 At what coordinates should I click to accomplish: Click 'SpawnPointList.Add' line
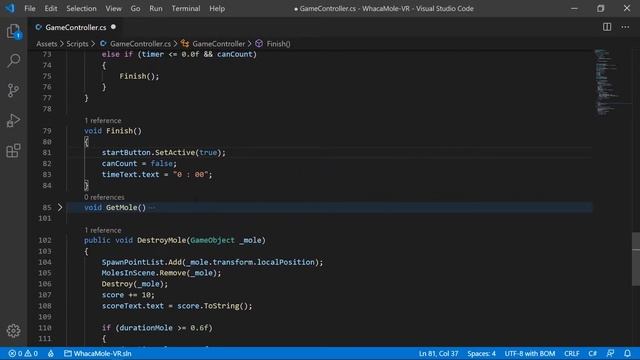(212, 262)
